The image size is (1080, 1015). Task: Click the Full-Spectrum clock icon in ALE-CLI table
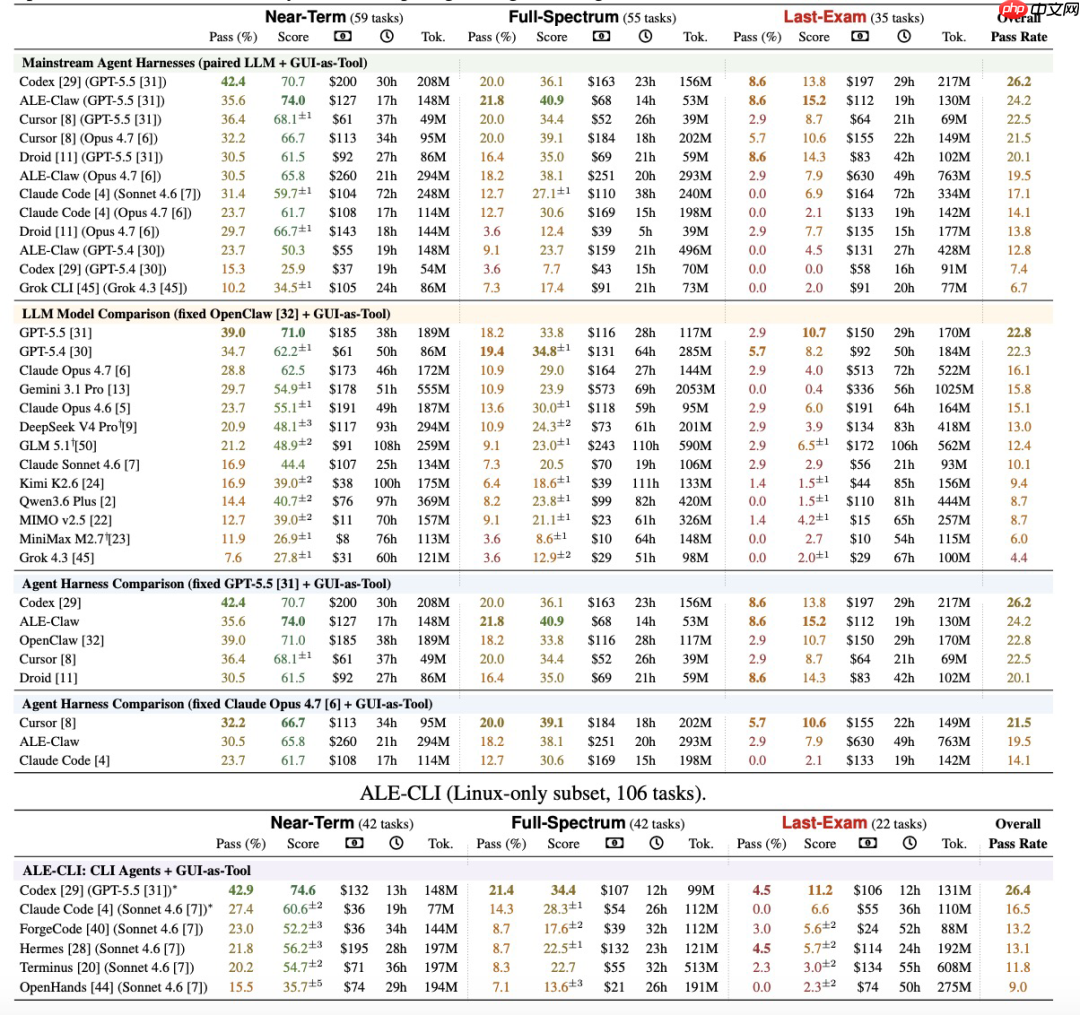click(656, 843)
